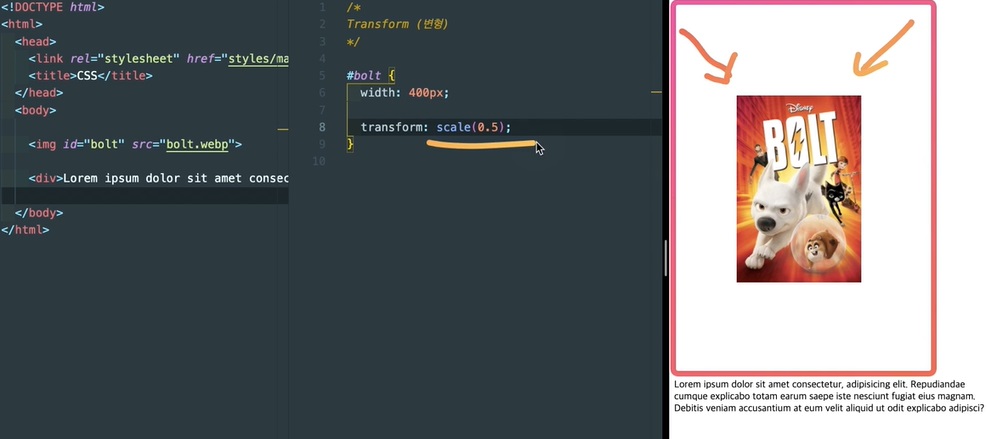This screenshot has height=439, width=990.
Task: Click the opening <body> tag
Action: point(35,110)
